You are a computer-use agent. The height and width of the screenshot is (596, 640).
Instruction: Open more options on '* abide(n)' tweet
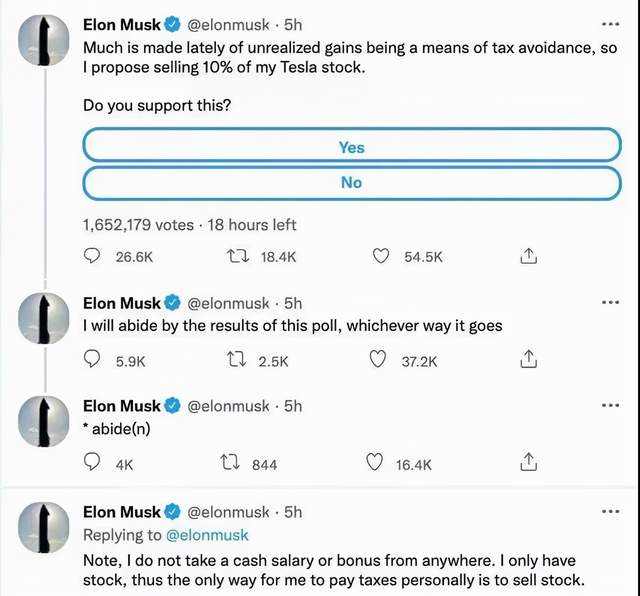pos(609,406)
